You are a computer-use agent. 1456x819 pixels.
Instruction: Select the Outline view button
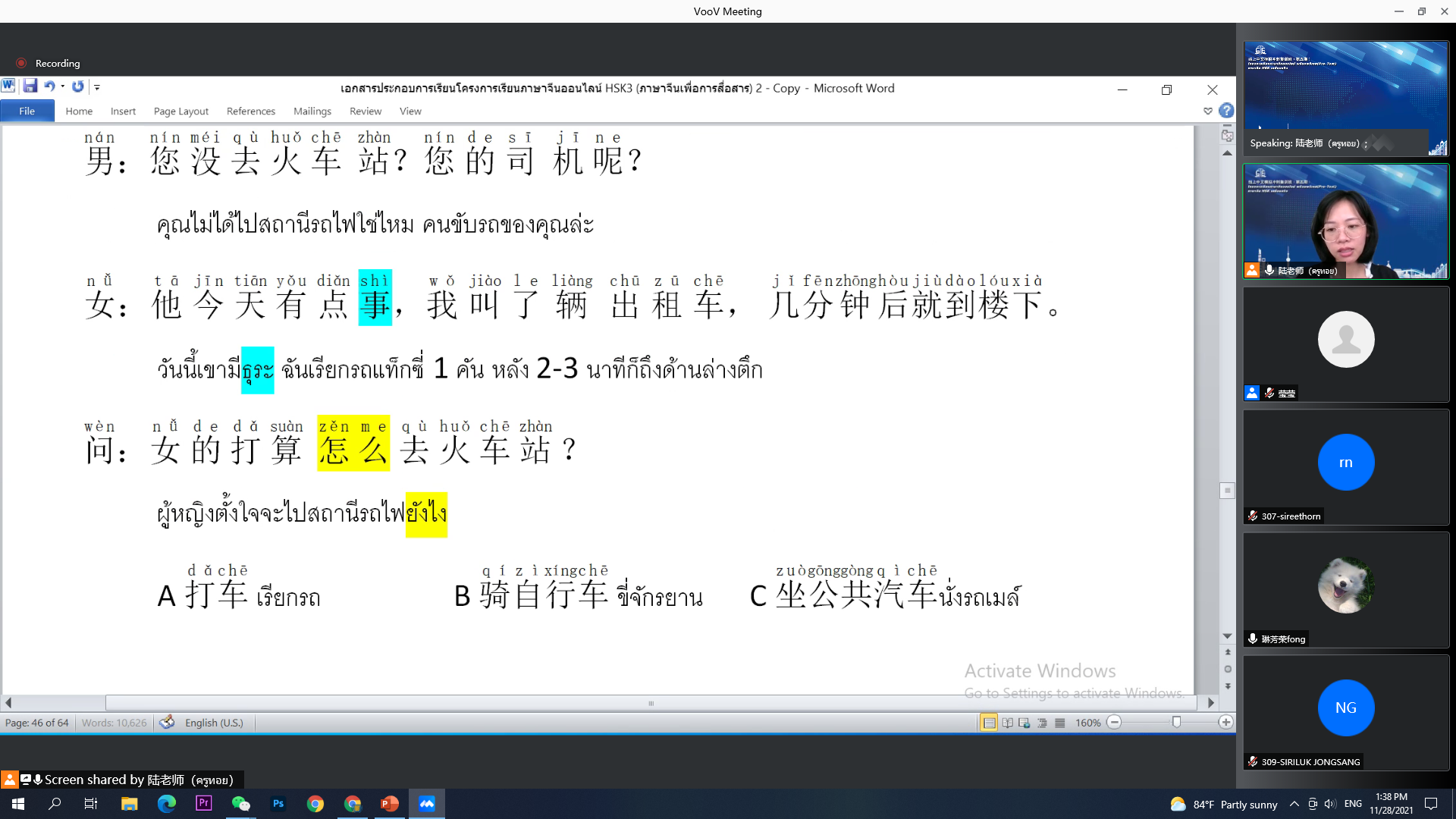[x=1042, y=723]
